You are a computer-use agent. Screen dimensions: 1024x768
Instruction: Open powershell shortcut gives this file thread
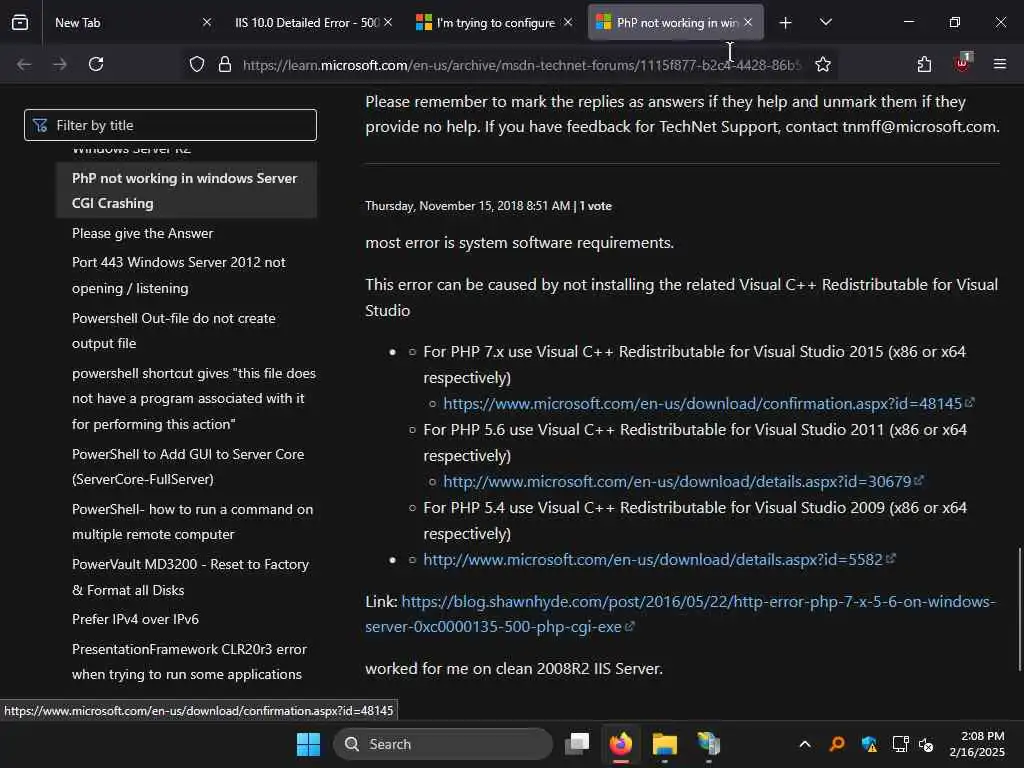click(x=193, y=398)
